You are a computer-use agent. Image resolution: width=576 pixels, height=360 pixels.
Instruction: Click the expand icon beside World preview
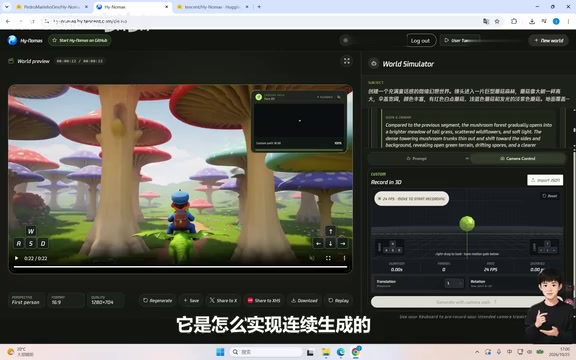point(347,61)
